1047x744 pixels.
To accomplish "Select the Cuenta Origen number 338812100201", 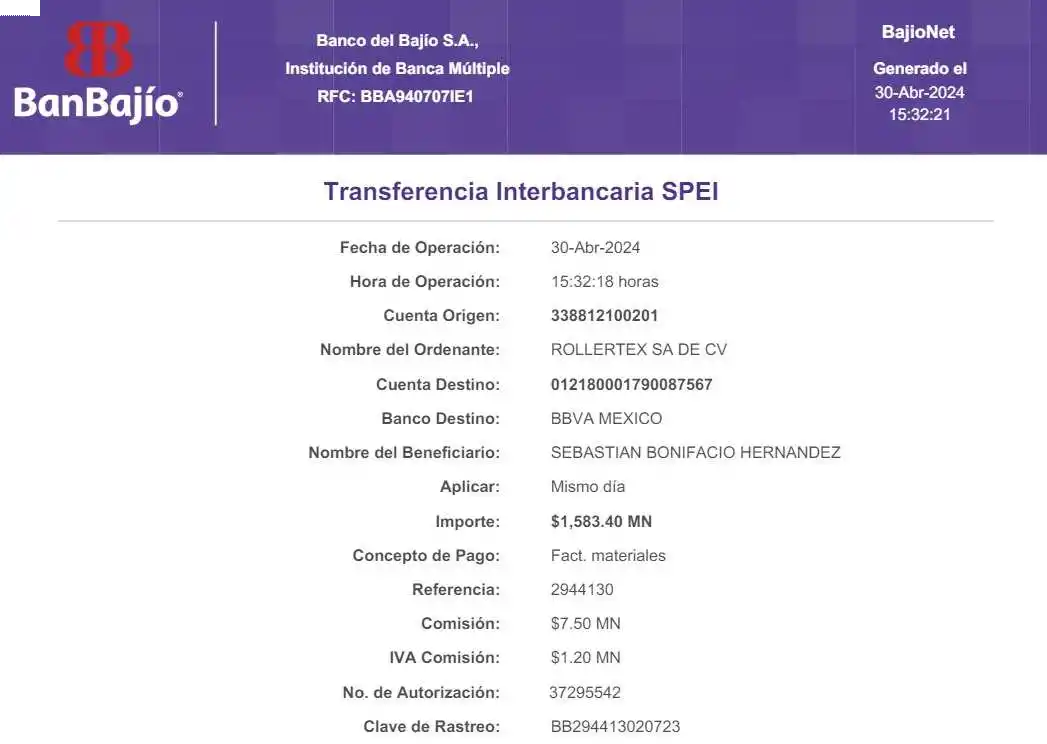I will (604, 316).
